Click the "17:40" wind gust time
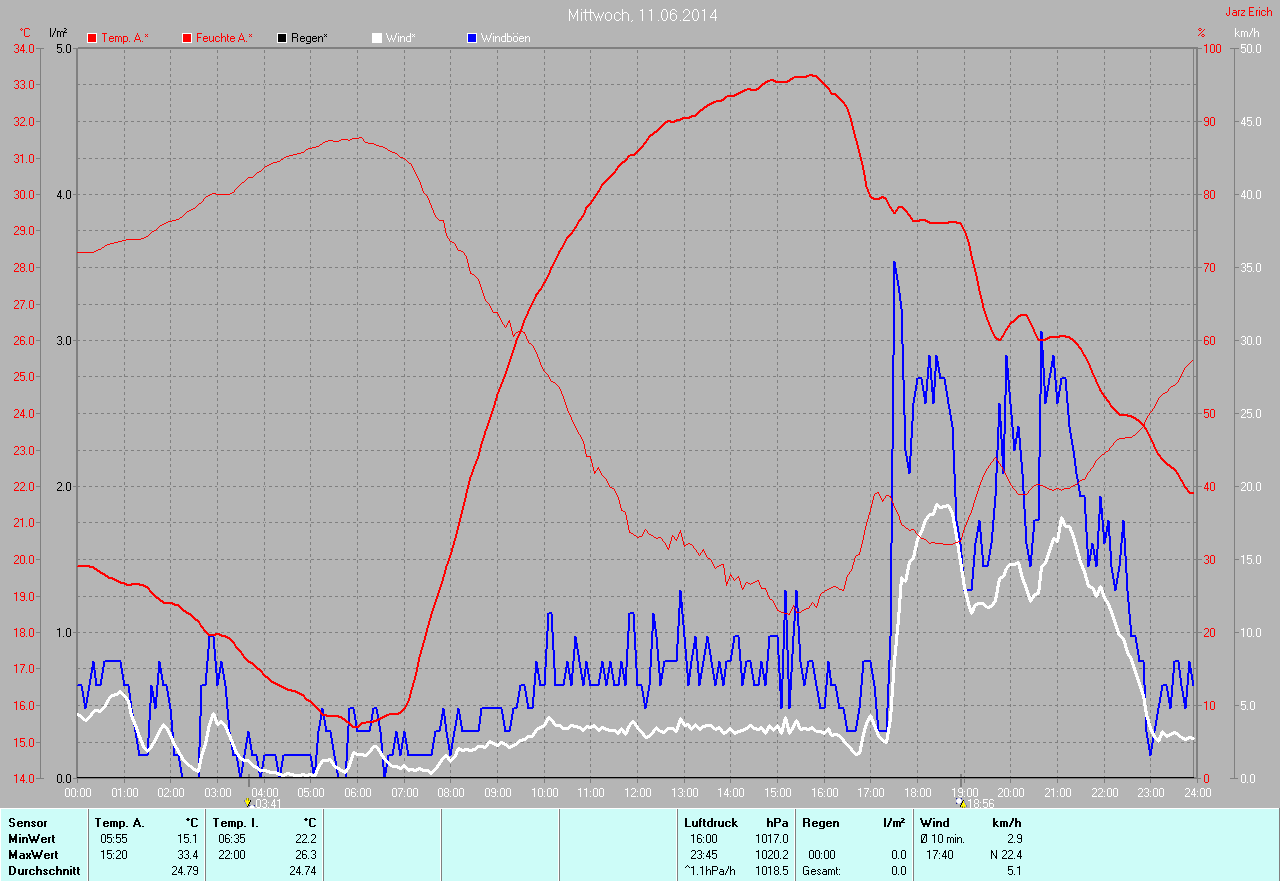 pos(940,855)
